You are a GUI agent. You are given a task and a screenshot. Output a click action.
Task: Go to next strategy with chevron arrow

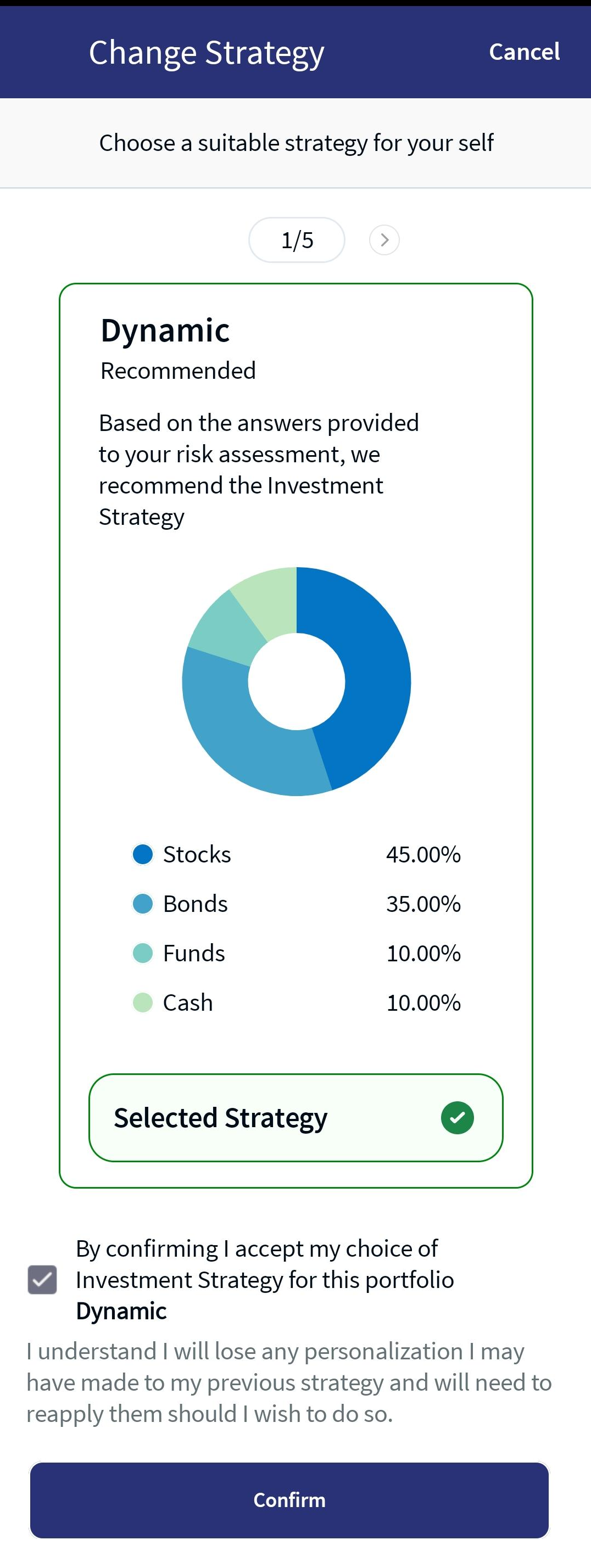384,240
